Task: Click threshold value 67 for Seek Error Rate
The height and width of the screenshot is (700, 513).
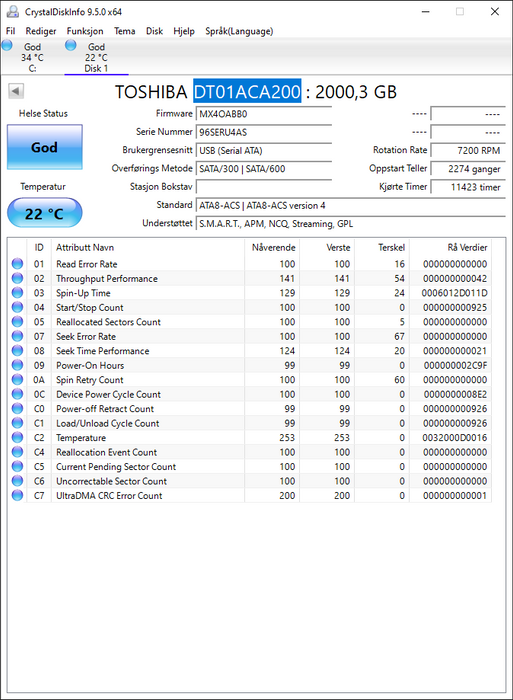Action: [400, 337]
